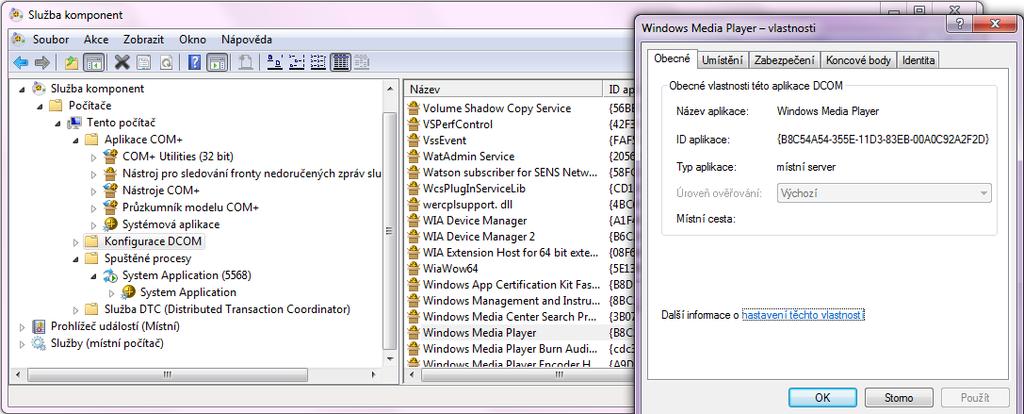Screen dimensions: 1024x414
Task: Click the ID ap... column header
Action: tap(618, 89)
